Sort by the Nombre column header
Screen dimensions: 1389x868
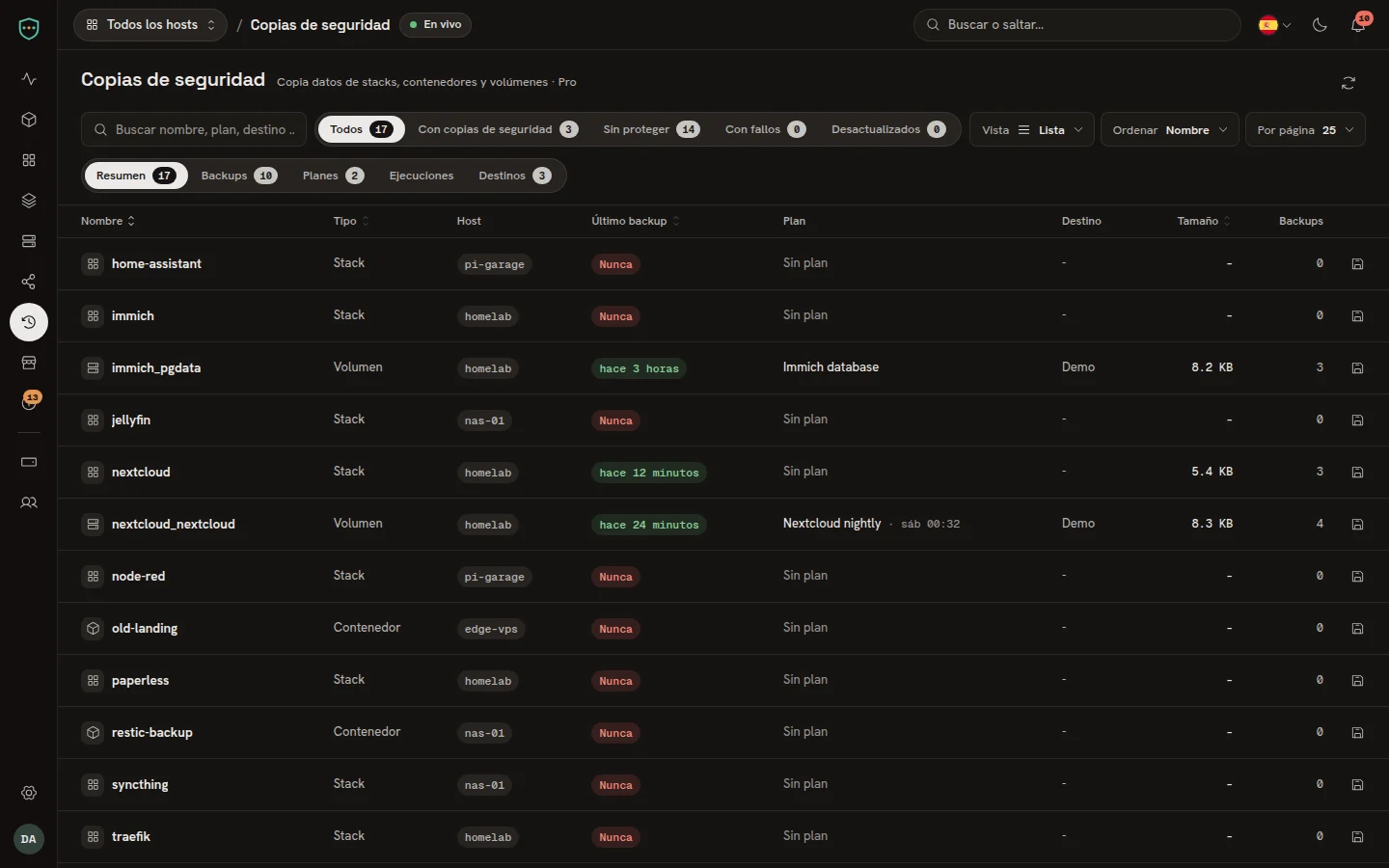tap(108, 221)
